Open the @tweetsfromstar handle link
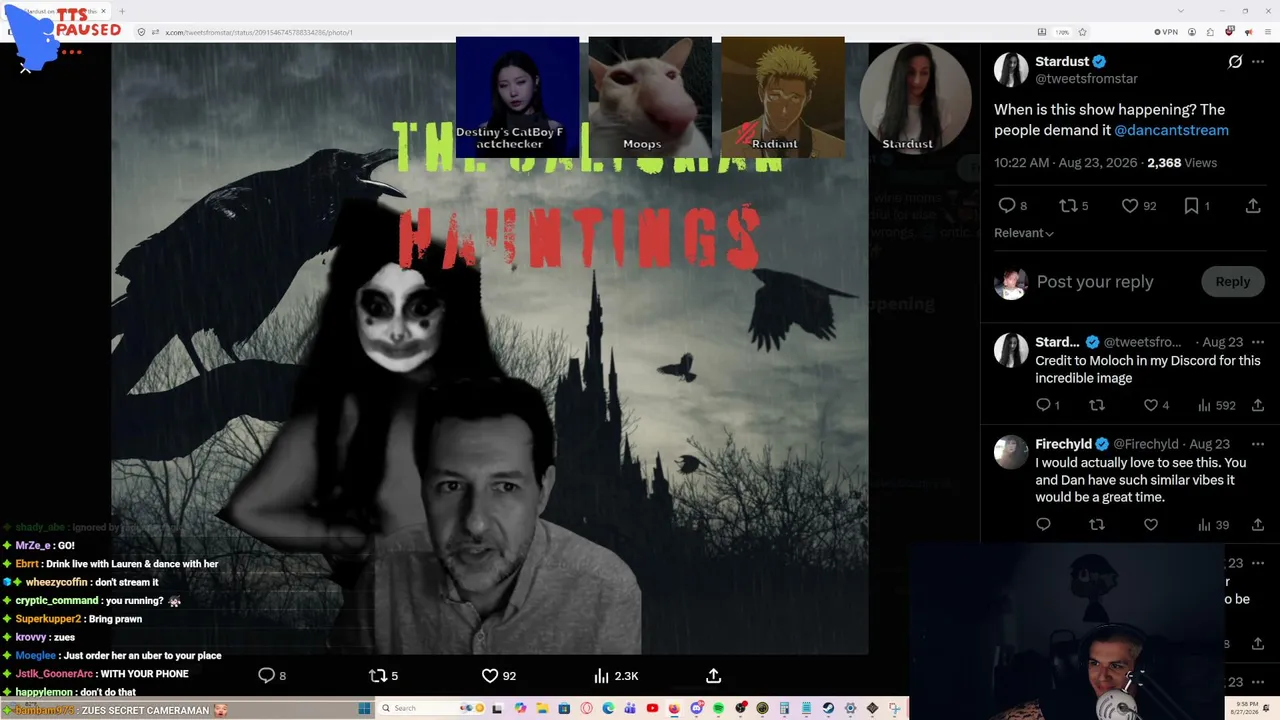Screen dimensions: 1280x720 1086,78
